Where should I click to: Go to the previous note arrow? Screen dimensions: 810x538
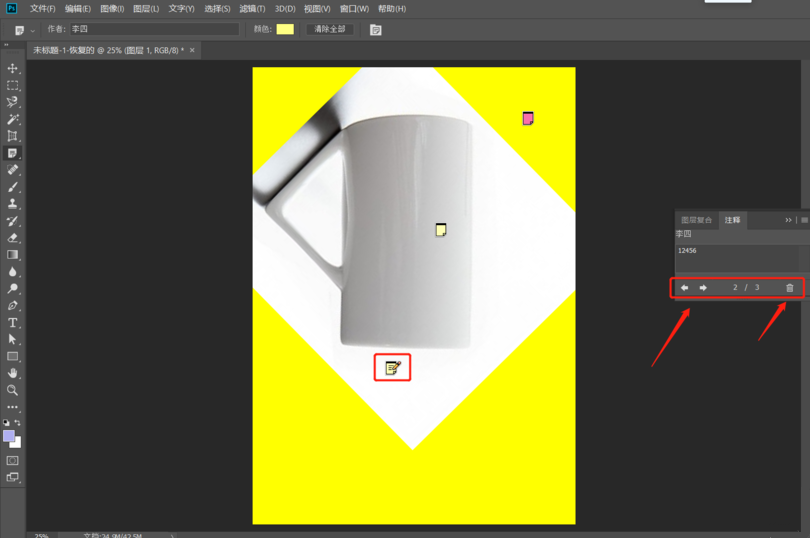pos(685,288)
